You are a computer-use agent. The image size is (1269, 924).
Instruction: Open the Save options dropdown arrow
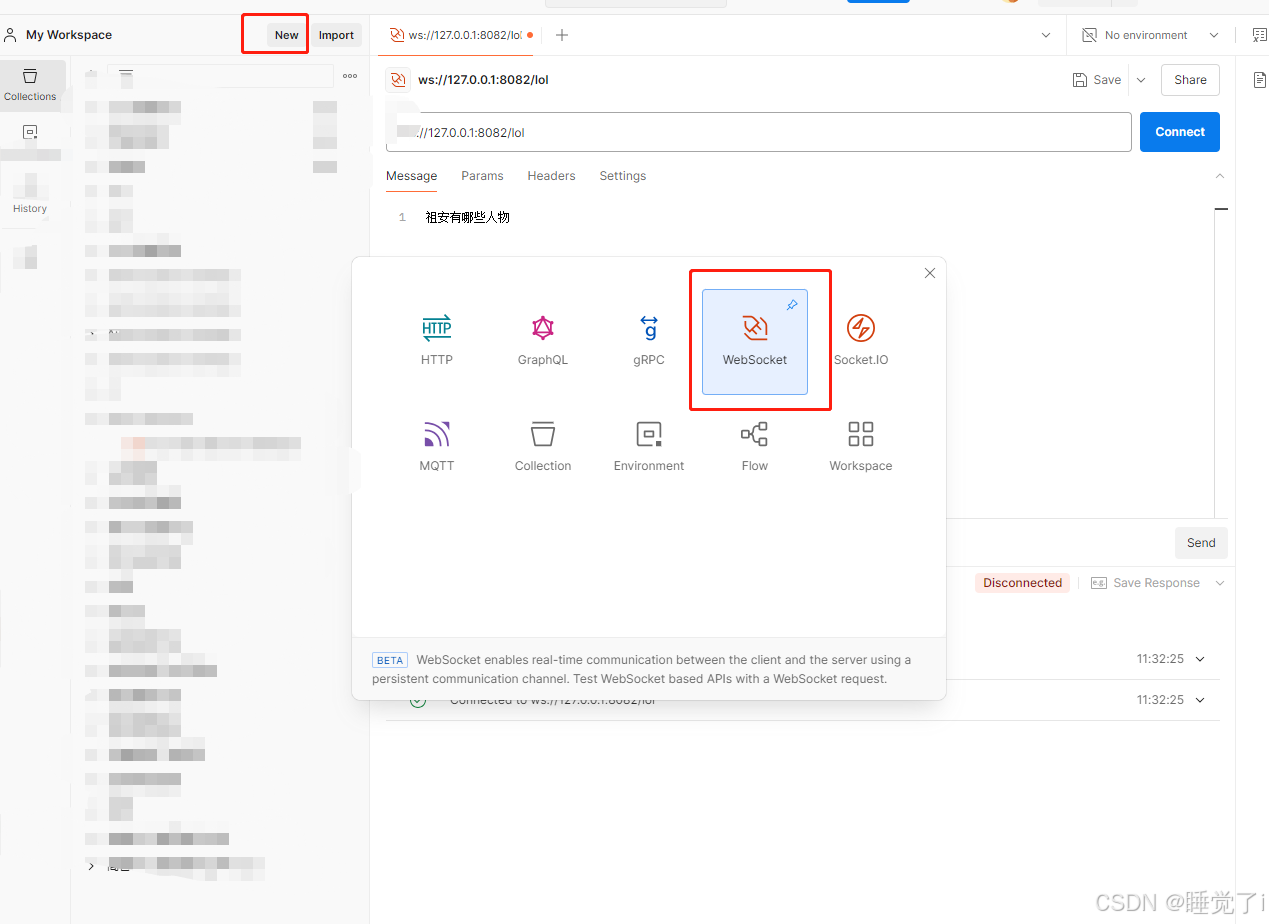1140,79
